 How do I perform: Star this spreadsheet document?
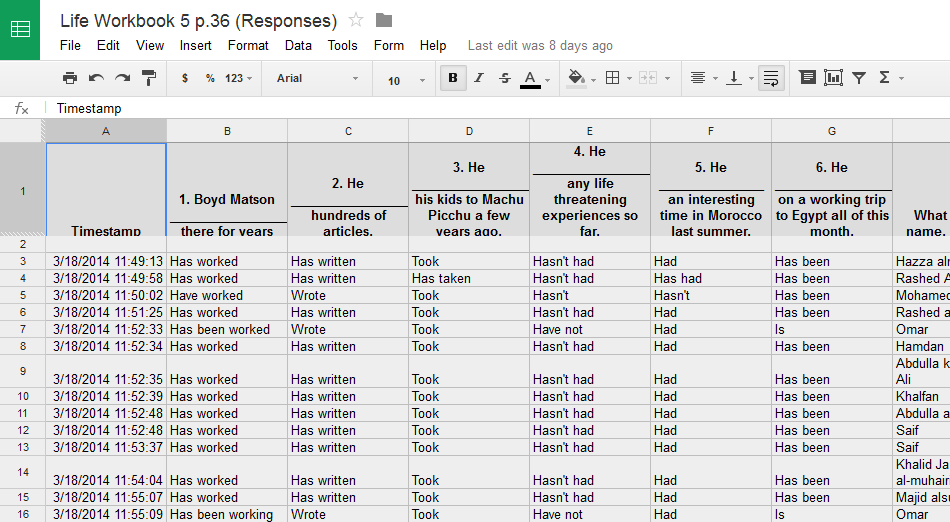pos(357,20)
